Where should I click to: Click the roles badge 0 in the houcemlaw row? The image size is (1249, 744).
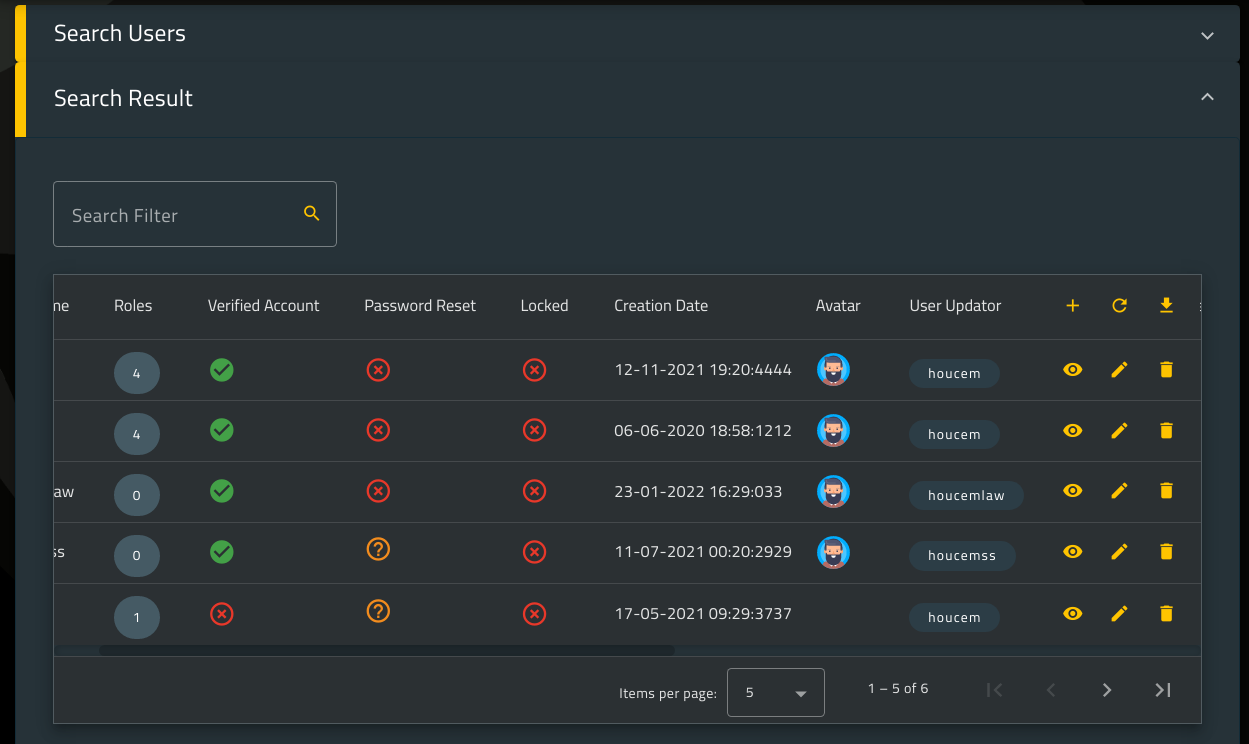point(137,495)
